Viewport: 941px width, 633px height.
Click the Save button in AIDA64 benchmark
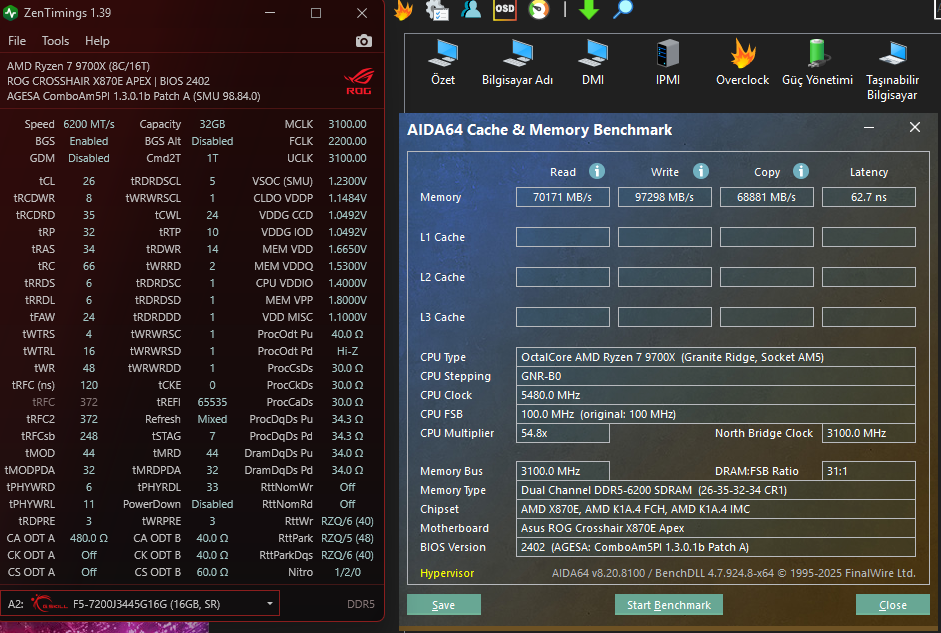coord(443,605)
